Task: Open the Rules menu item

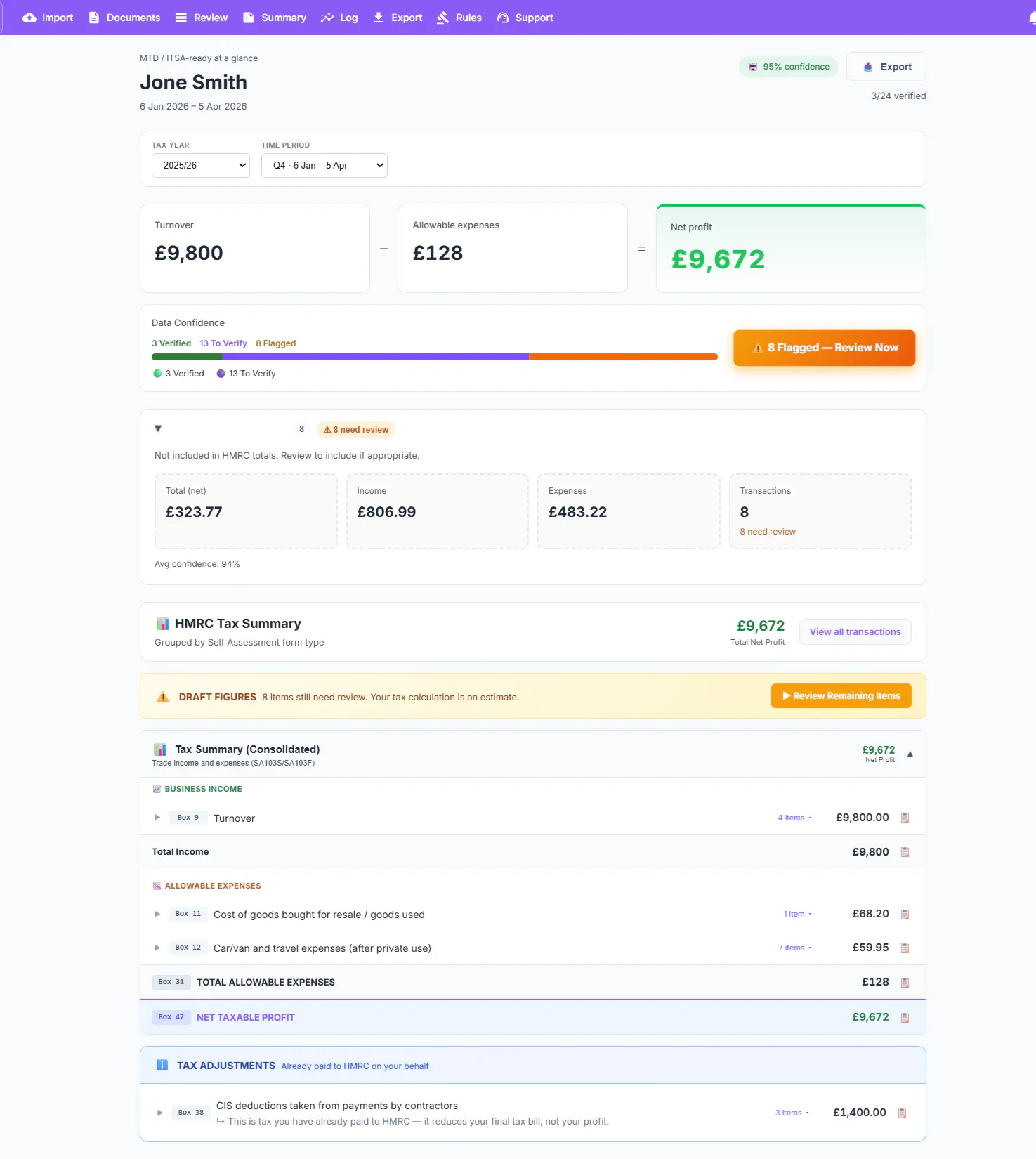Action: [x=459, y=18]
